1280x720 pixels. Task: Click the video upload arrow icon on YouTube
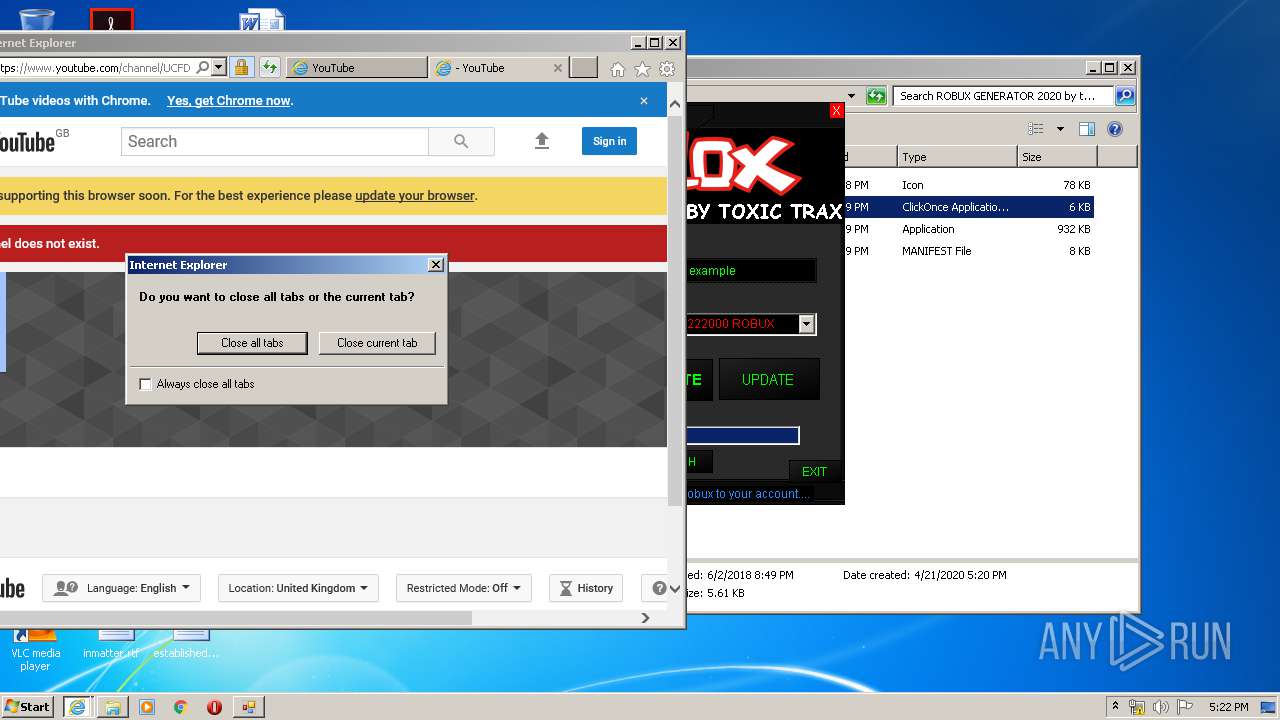point(541,141)
